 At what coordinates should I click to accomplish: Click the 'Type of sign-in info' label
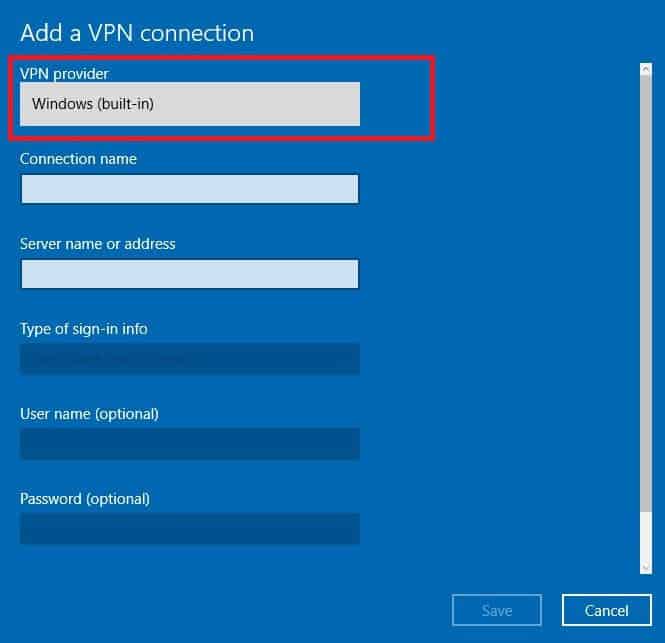(84, 329)
